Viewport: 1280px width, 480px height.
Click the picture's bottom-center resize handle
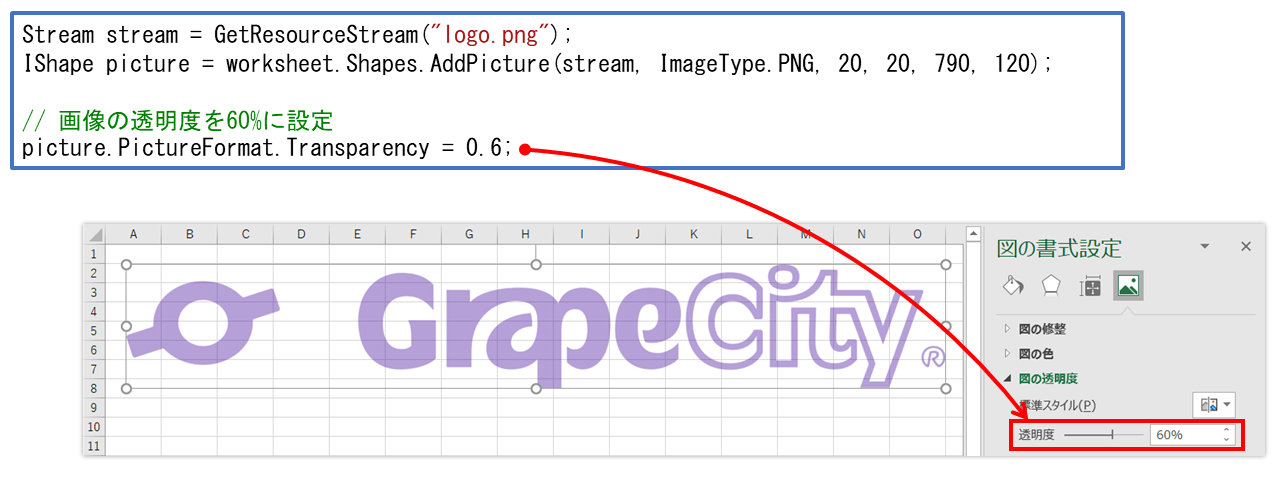point(536,388)
